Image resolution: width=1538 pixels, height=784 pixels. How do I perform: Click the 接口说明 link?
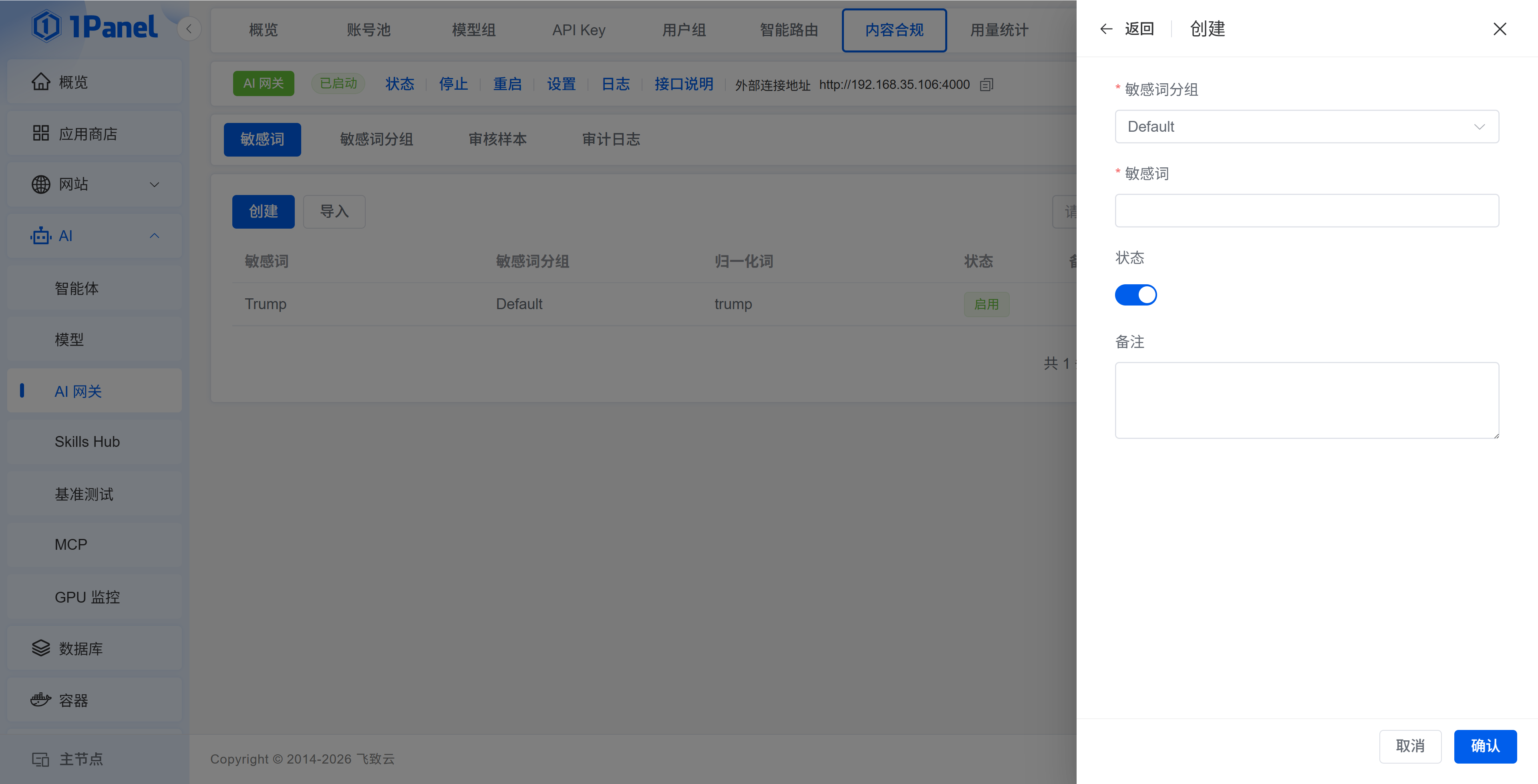(684, 84)
